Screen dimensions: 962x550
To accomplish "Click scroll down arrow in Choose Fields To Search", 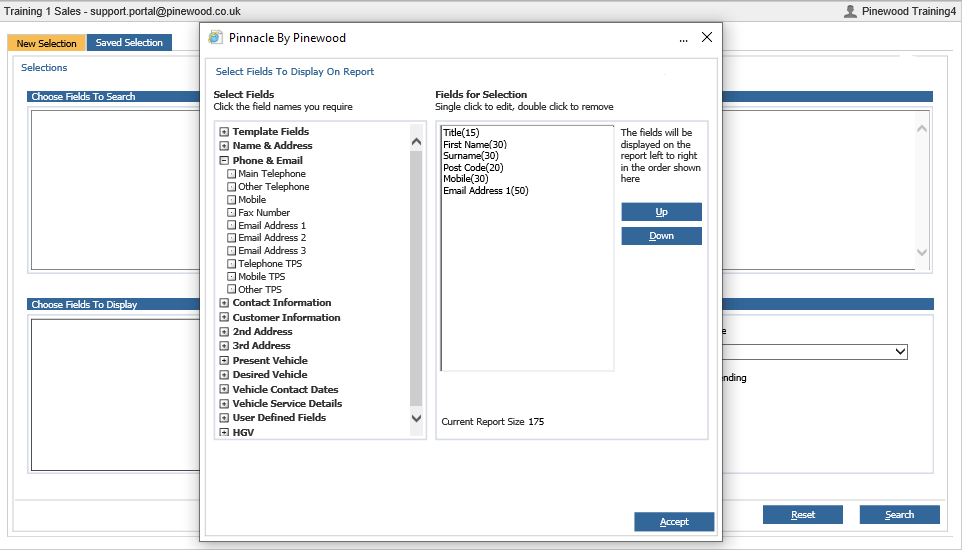I will point(922,252).
